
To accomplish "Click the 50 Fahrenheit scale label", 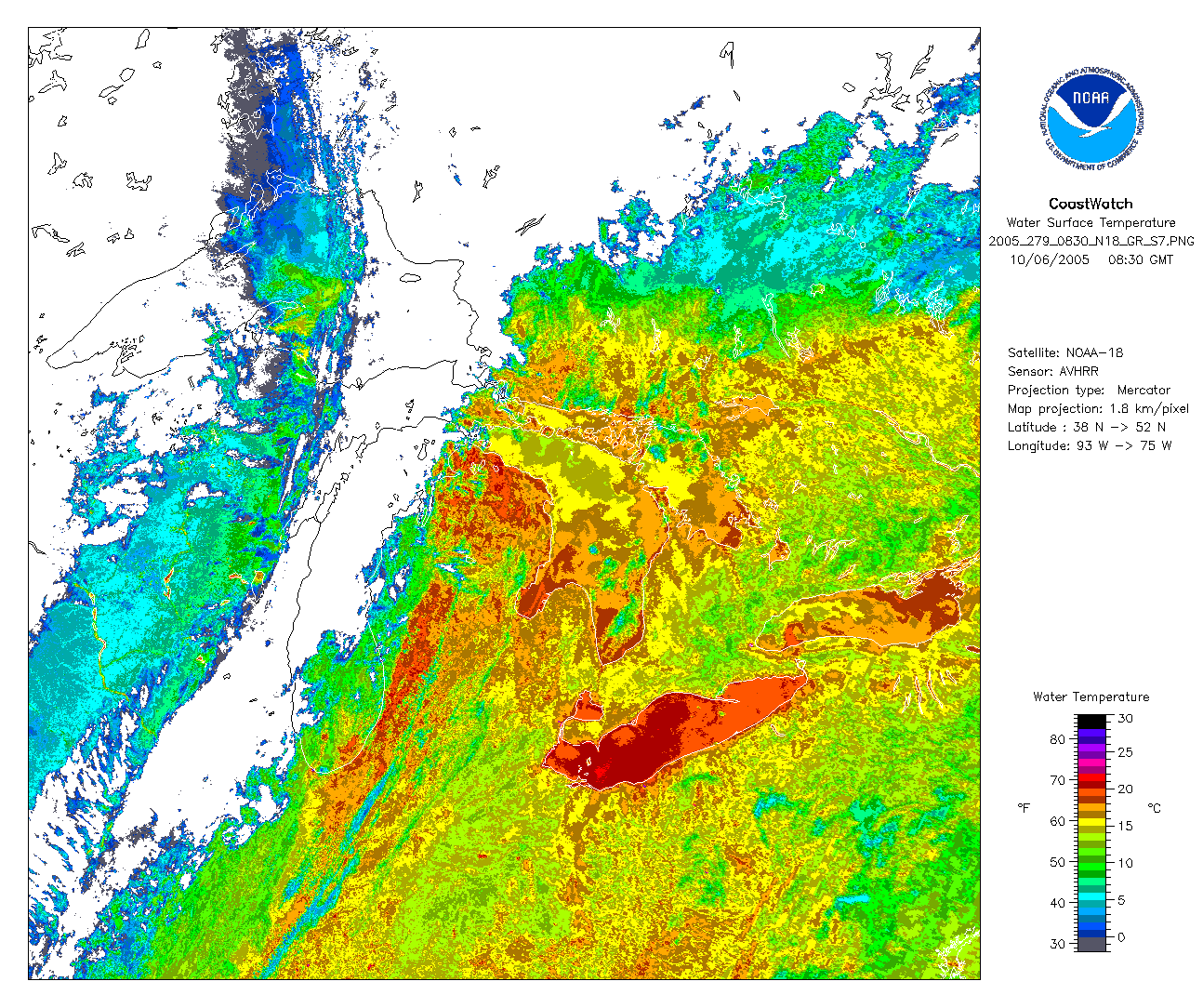I will 1058,862.
